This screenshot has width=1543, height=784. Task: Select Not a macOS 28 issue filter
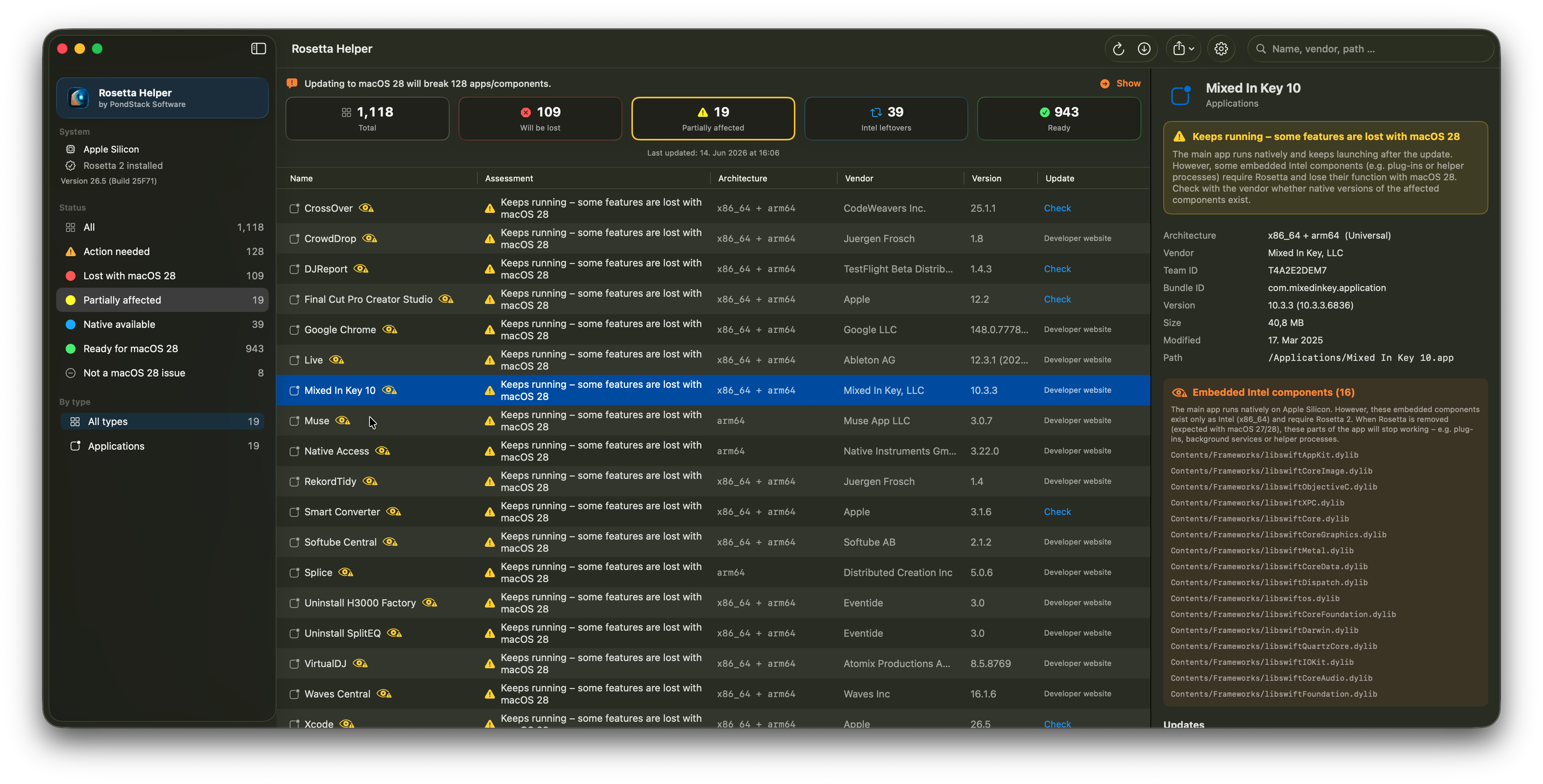(163, 373)
